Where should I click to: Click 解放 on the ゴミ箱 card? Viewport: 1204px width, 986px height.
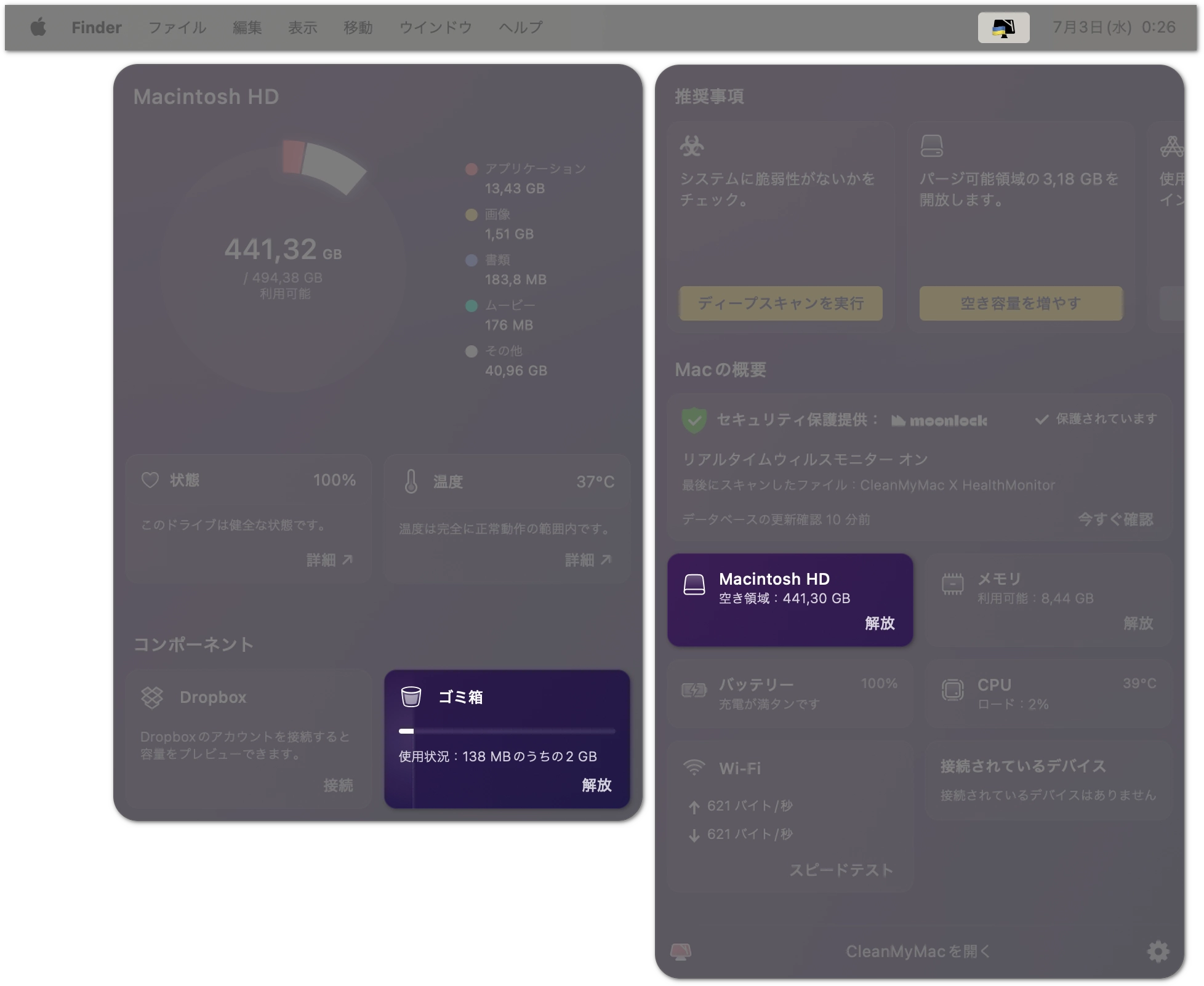point(597,785)
